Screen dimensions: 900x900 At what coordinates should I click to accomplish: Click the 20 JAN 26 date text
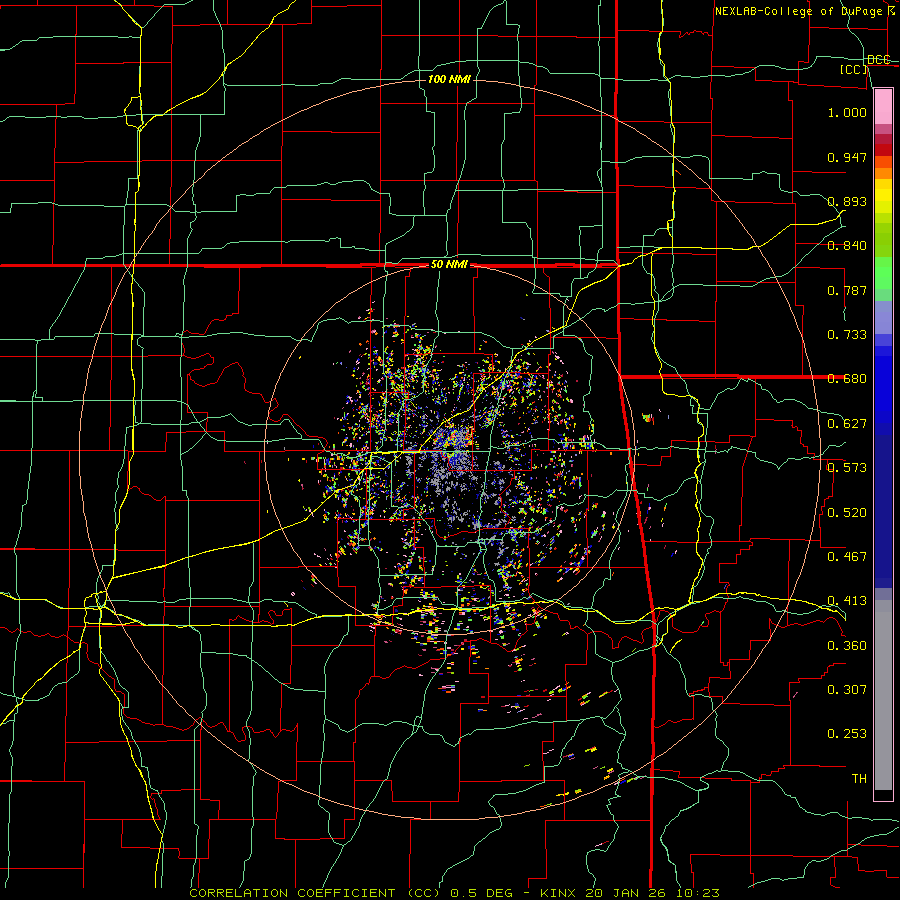(x=626, y=893)
